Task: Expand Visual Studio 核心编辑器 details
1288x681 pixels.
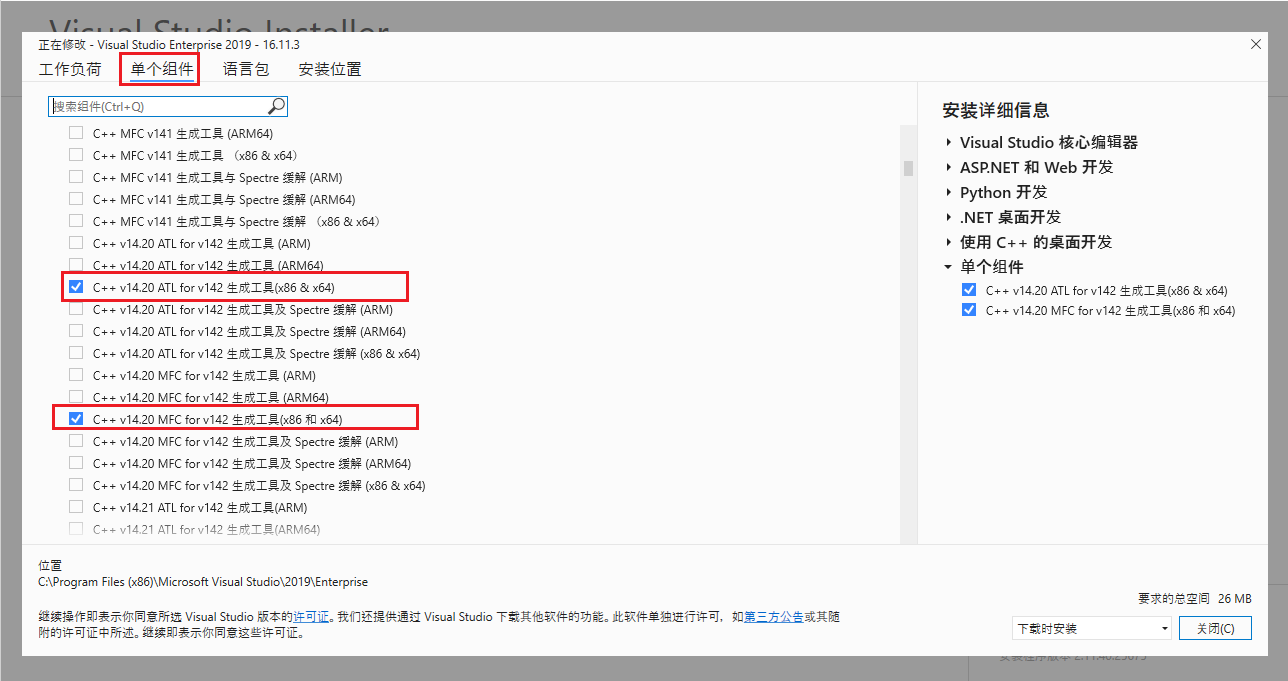Action: [x=948, y=142]
